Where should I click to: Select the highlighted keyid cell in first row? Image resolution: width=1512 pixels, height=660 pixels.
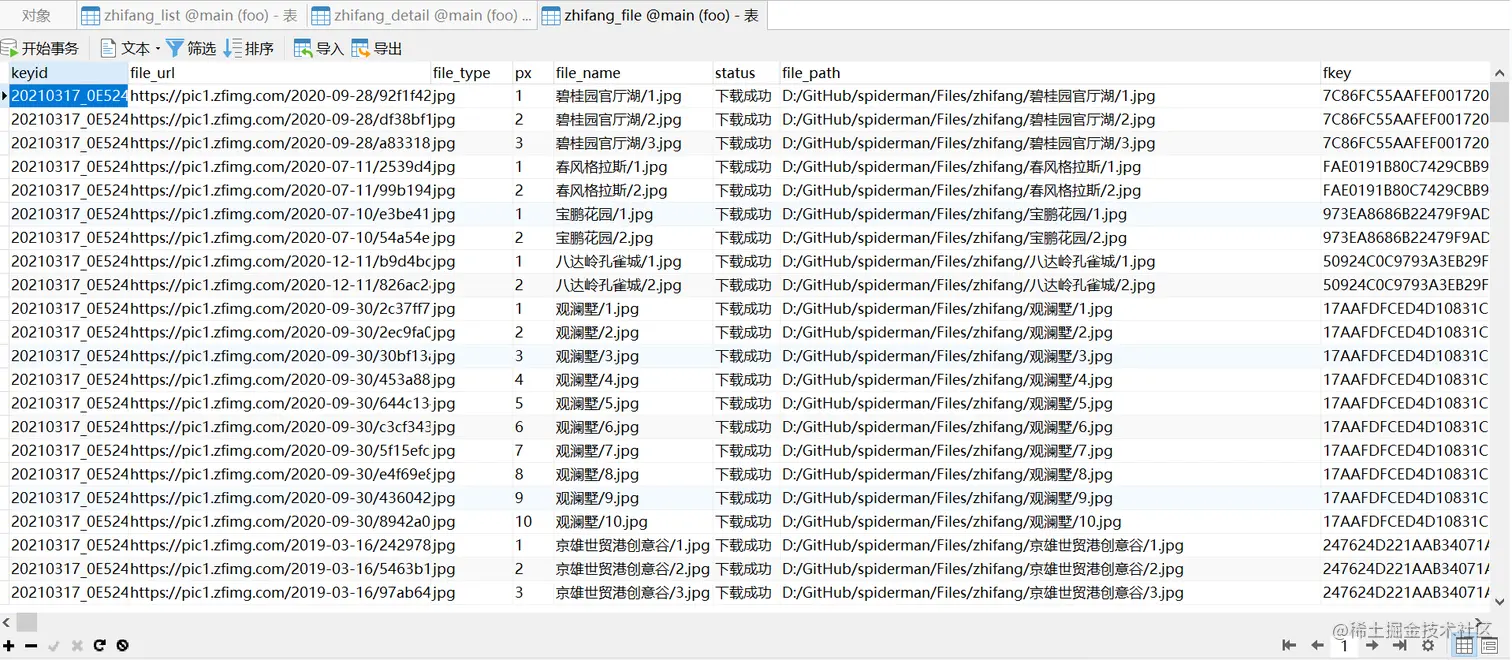(x=68, y=96)
